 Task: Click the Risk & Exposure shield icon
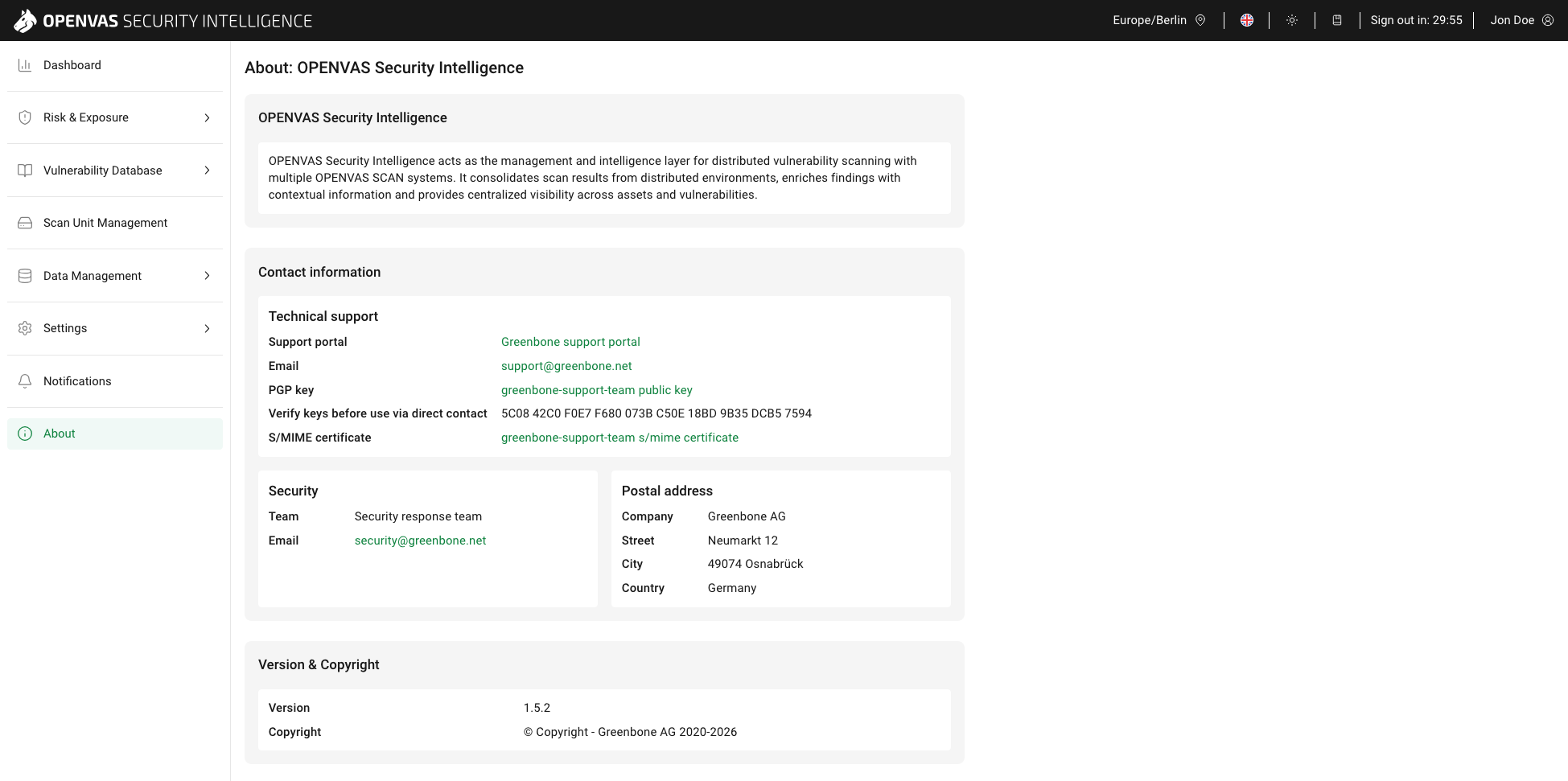(x=25, y=117)
